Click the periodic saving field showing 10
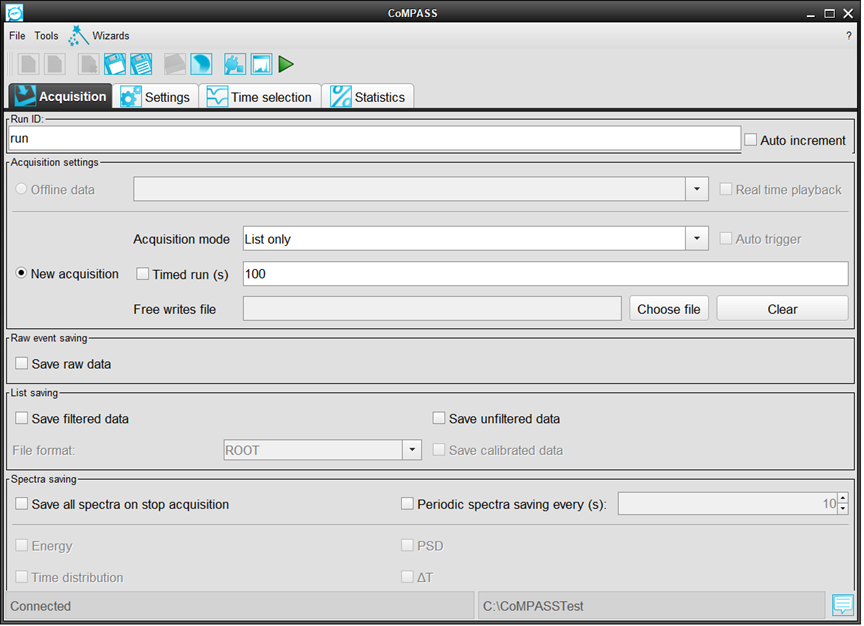Screen dimensions: 864x626 tap(727, 504)
